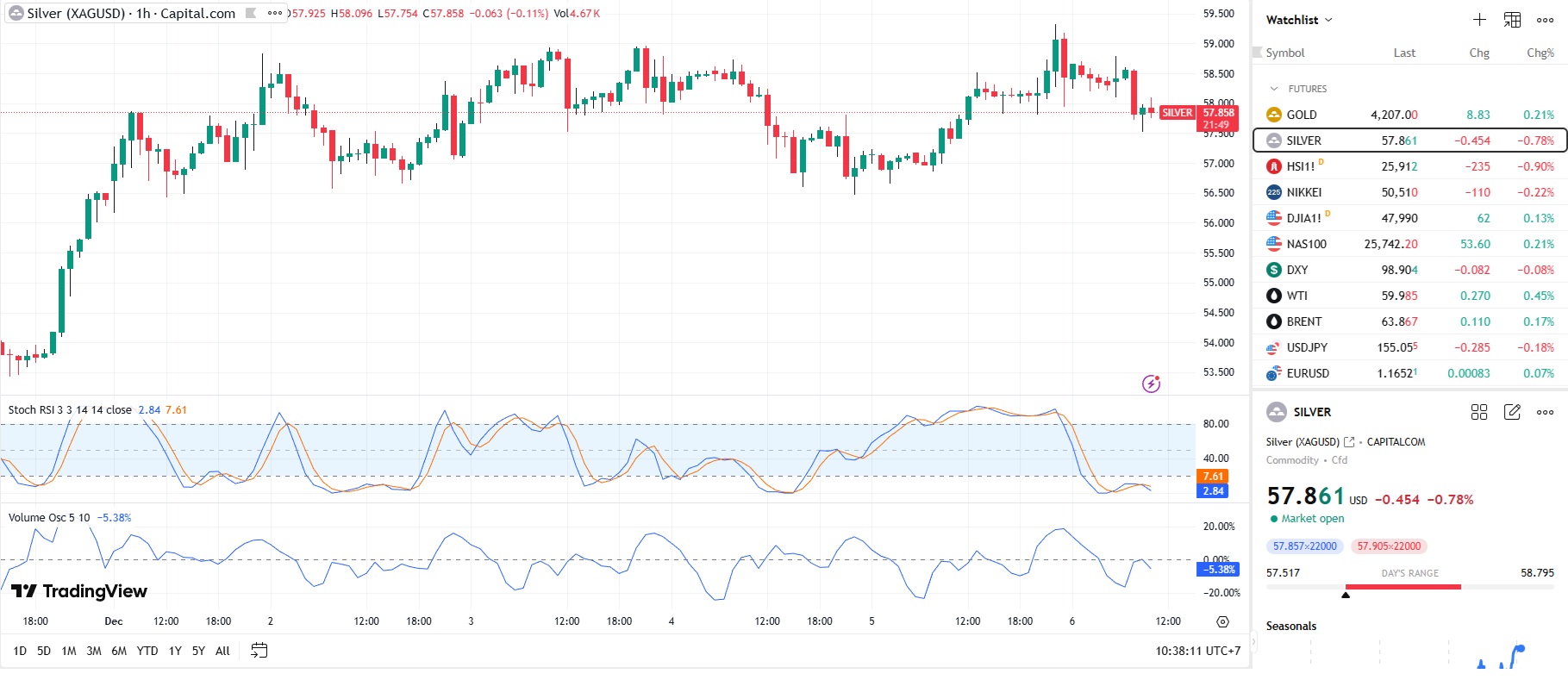Screen dimensions: 1568x680
Task: Open chart settings gear icon
Action: coord(1222,621)
